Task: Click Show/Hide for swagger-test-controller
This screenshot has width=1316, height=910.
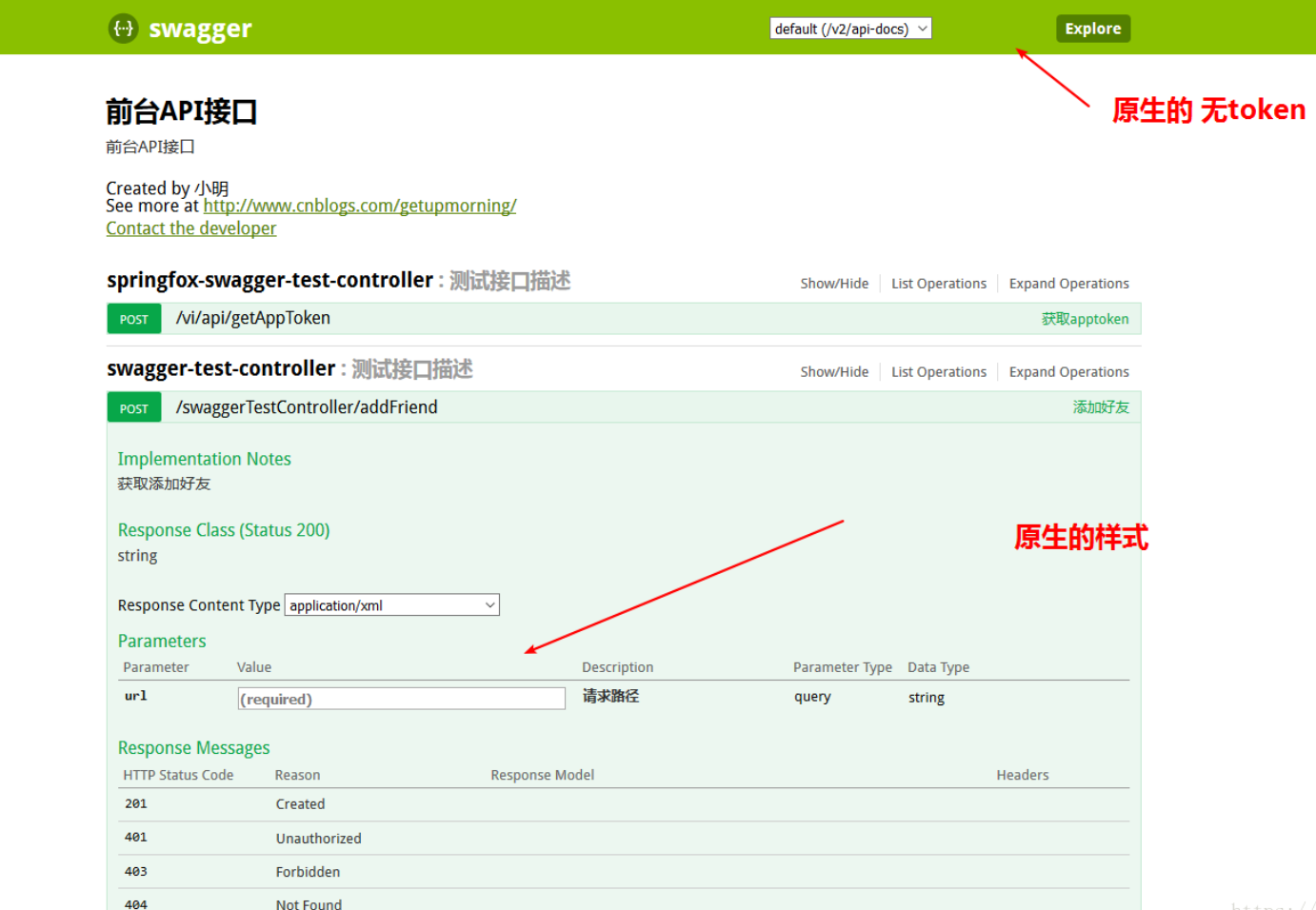Action: pos(834,372)
